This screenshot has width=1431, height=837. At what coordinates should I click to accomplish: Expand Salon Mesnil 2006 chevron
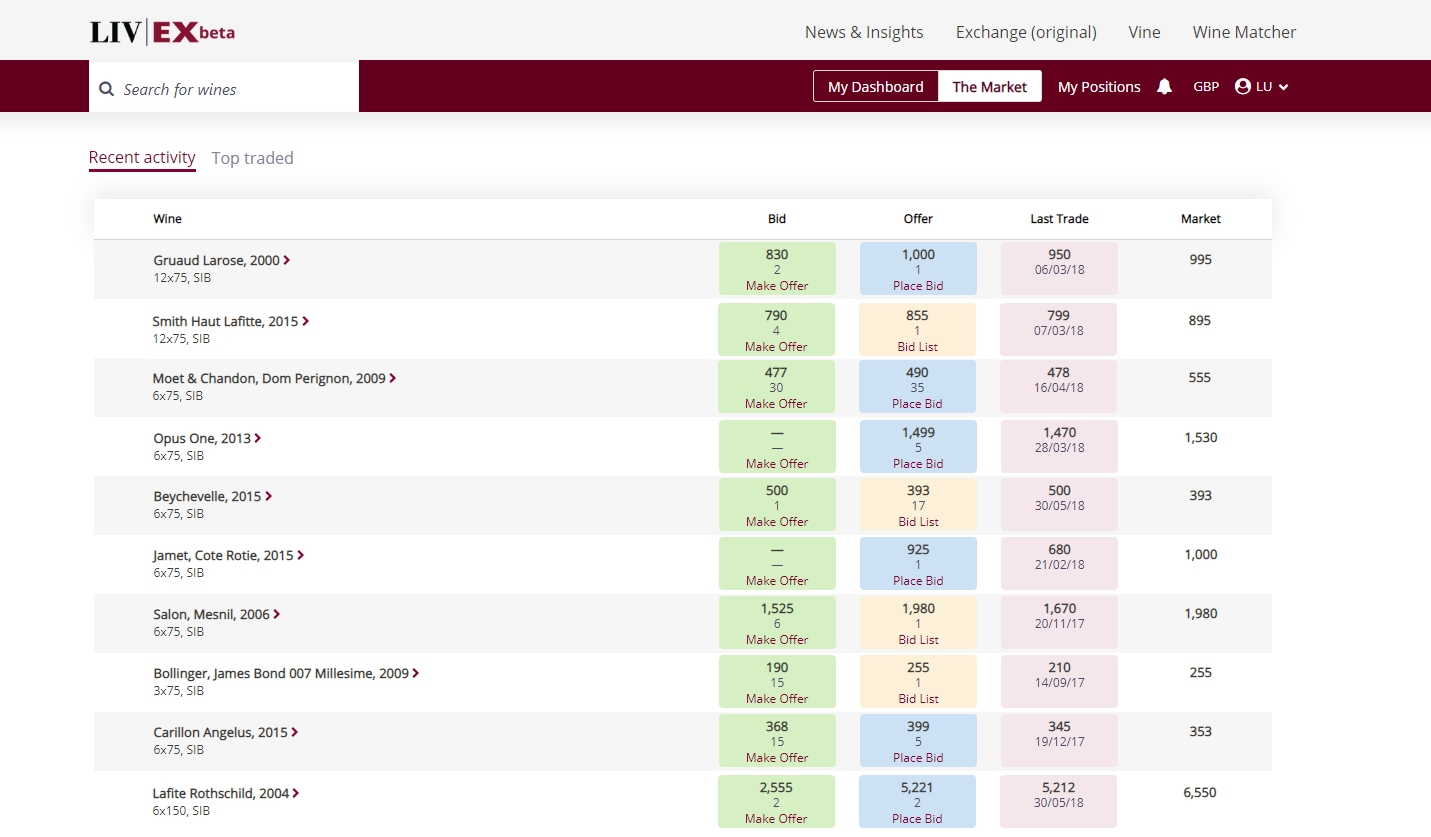(276, 614)
